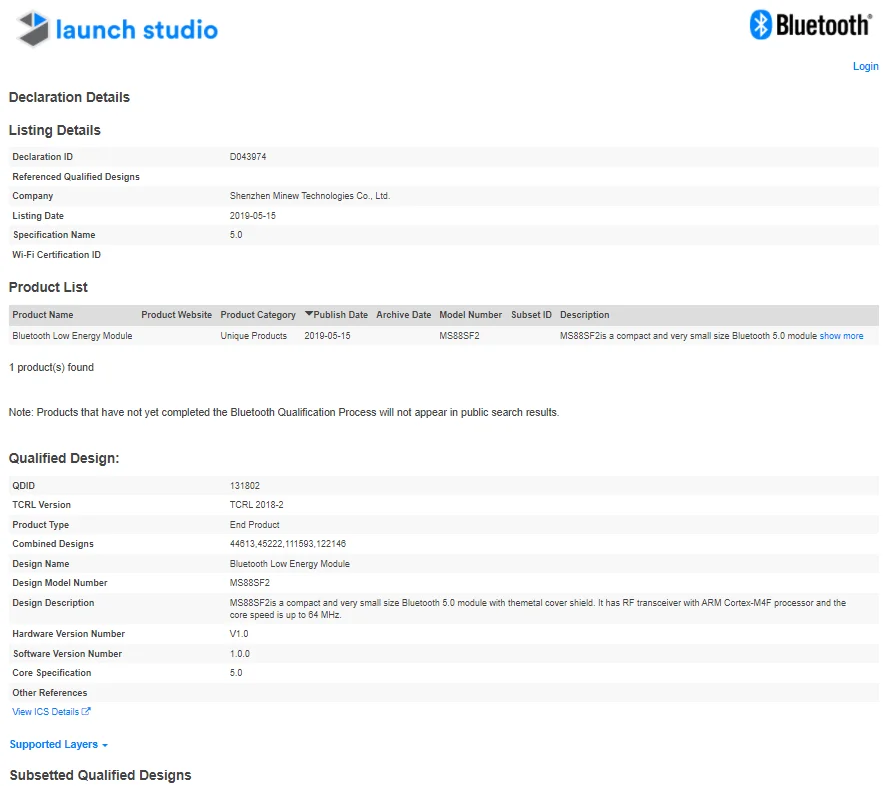Image resolution: width=889 pixels, height=786 pixels.
Task: Click Design Name value Bluetooth Low Energy Module
Action: 290,564
